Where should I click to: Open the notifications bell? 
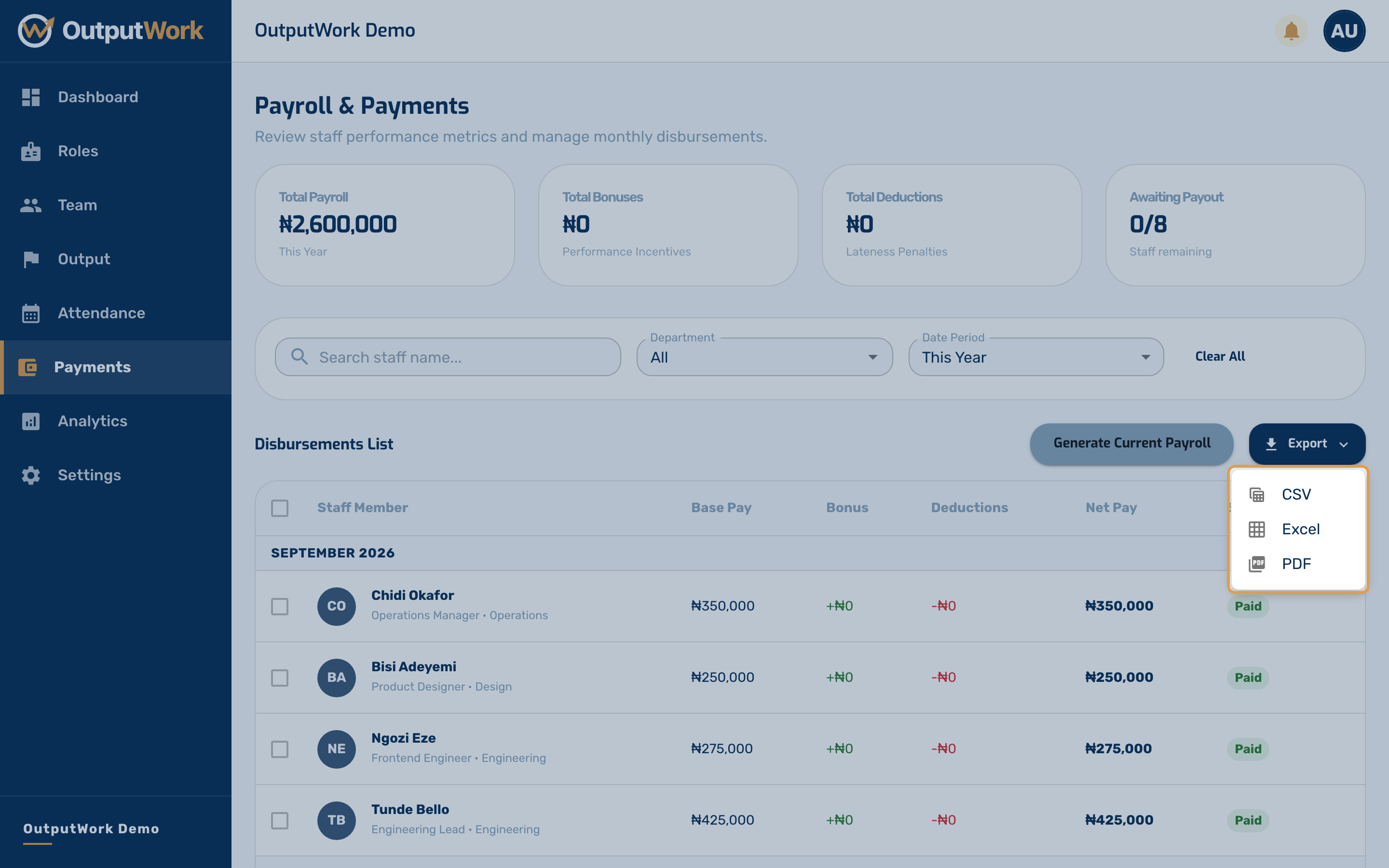pos(1292,30)
